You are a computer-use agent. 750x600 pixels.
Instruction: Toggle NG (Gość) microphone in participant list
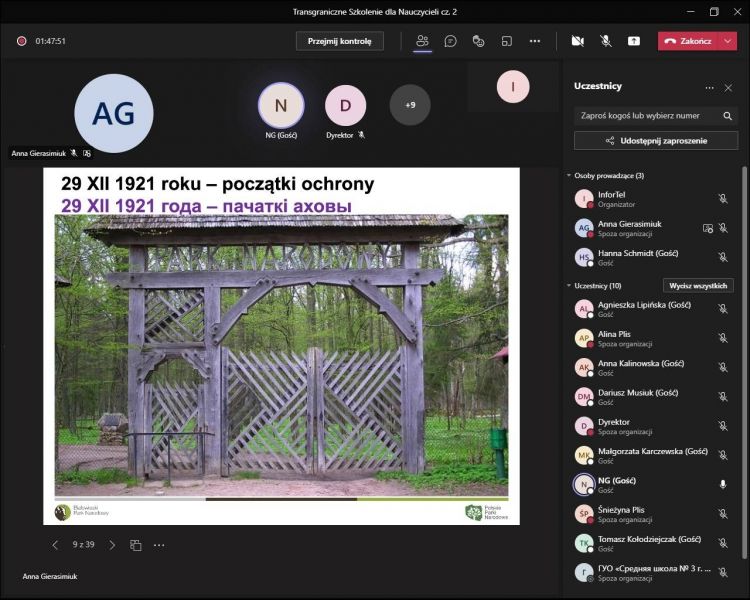click(722, 484)
